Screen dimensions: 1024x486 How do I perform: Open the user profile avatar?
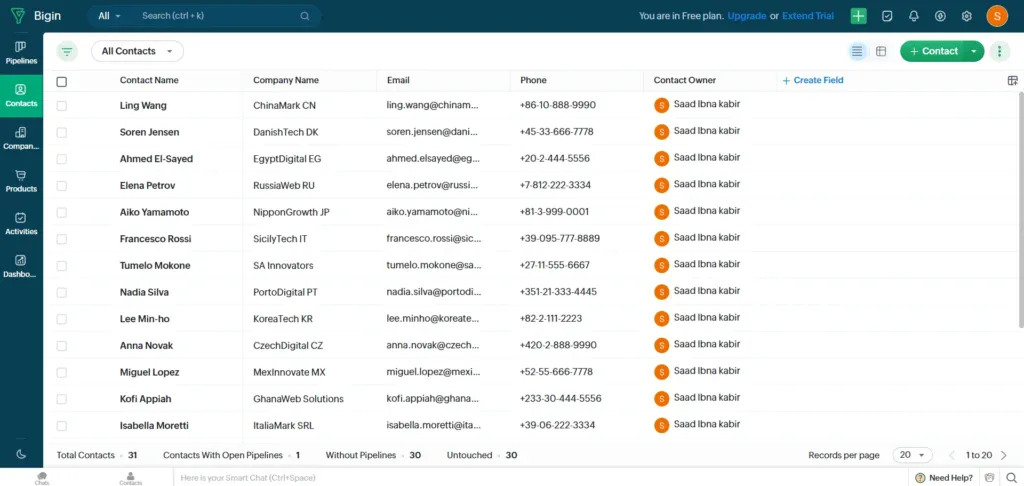[x=997, y=16]
